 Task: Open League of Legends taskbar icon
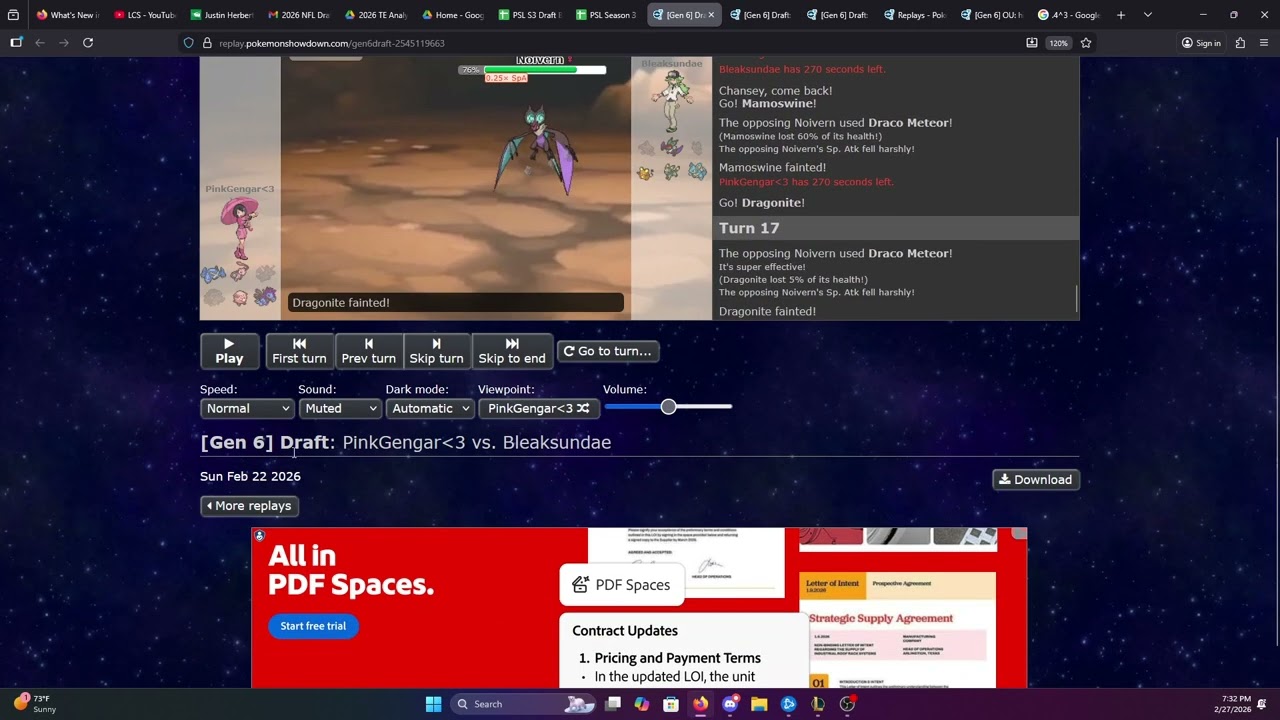[818, 704]
